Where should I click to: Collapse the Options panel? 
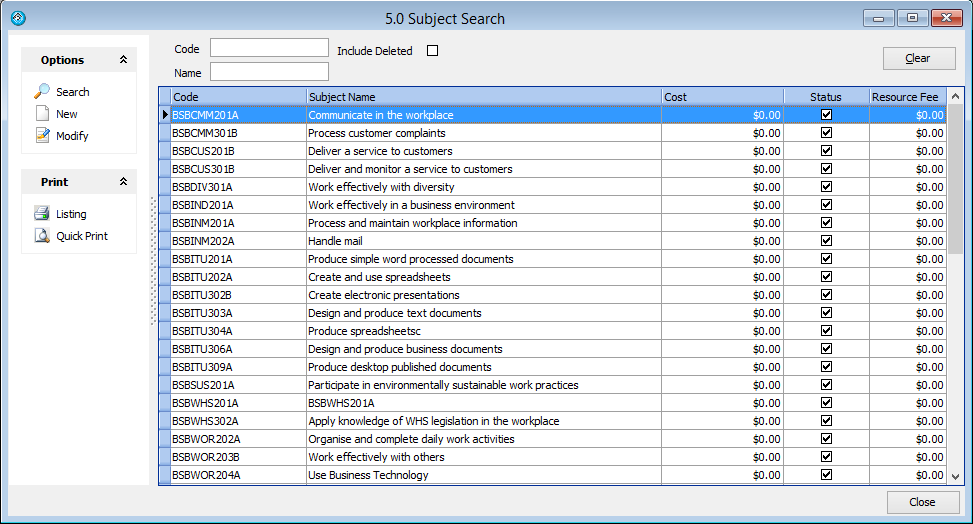click(123, 60)
